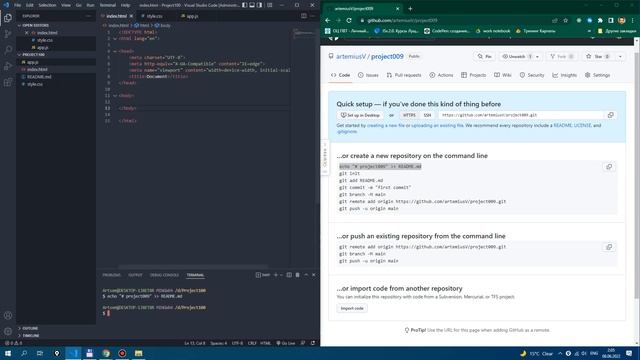The image size is (640, 360).
Task: Open the Accounts icon in VS Code activity bar
Action: point(8,315)
